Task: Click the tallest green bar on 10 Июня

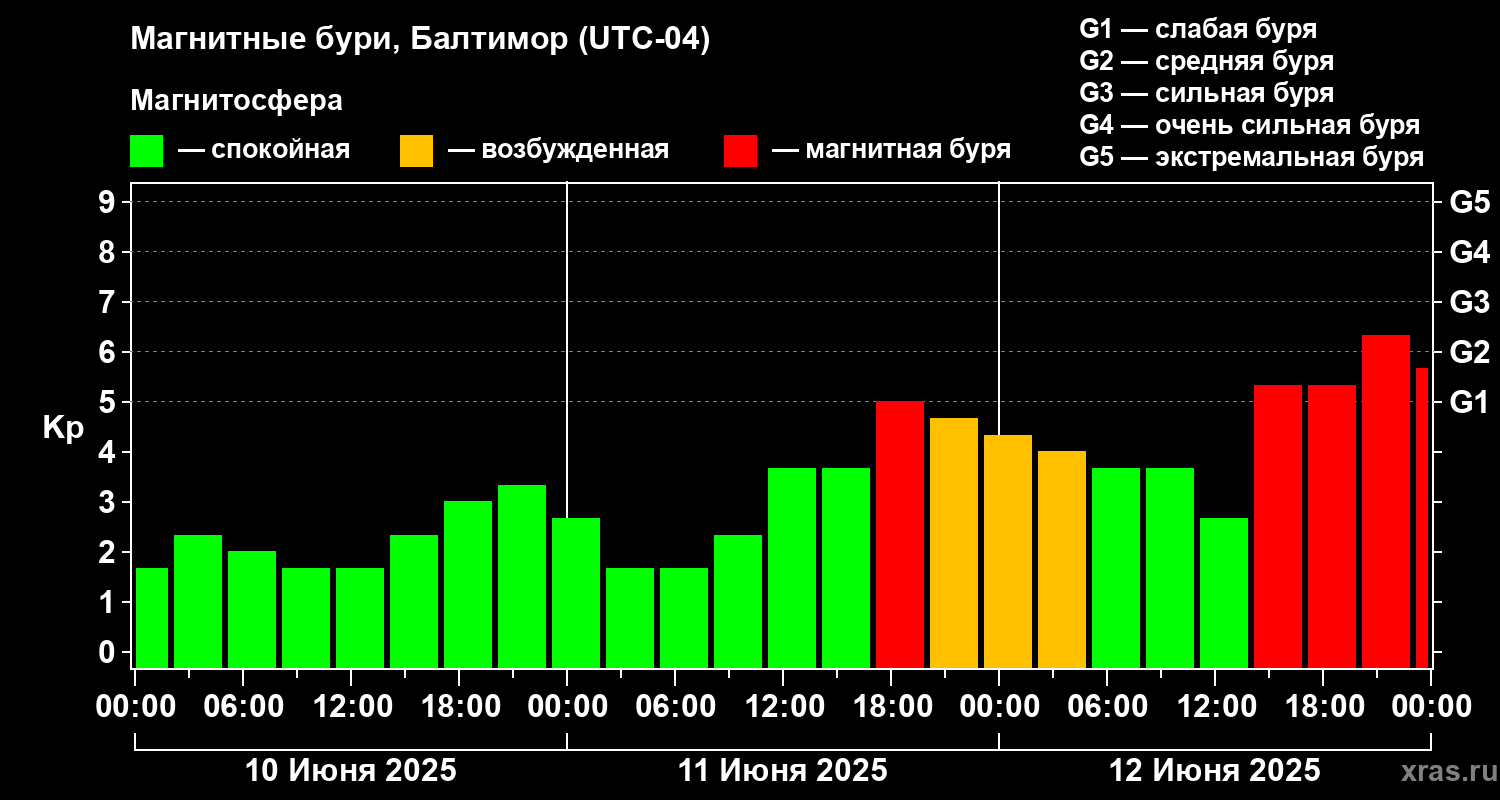Action: click(x=522, y=576)
